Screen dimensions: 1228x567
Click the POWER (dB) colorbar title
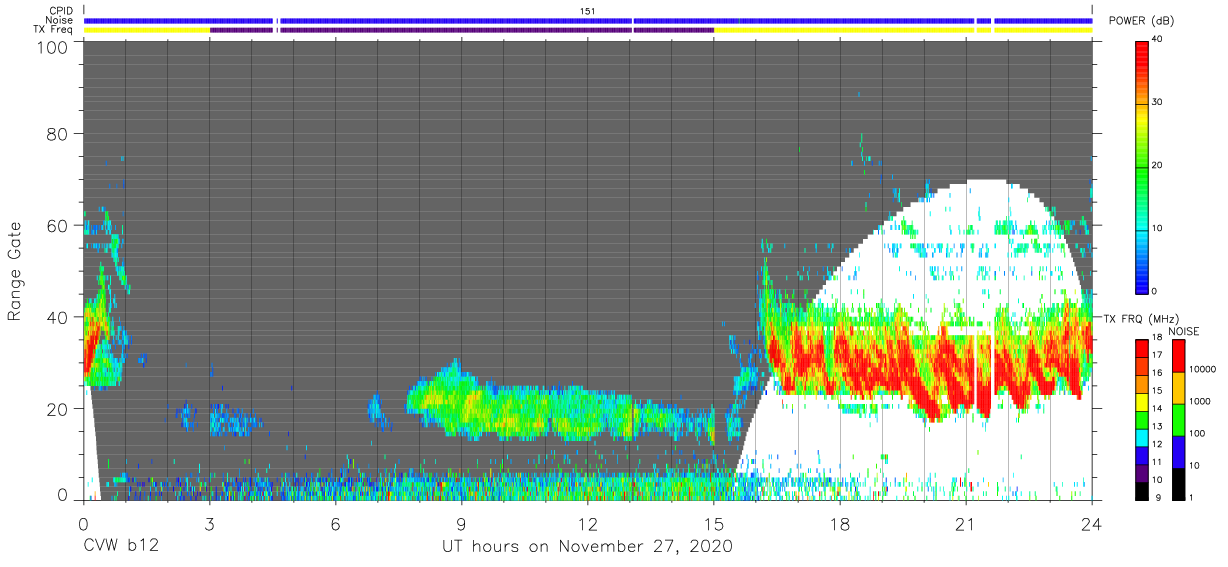[1142, 21]
